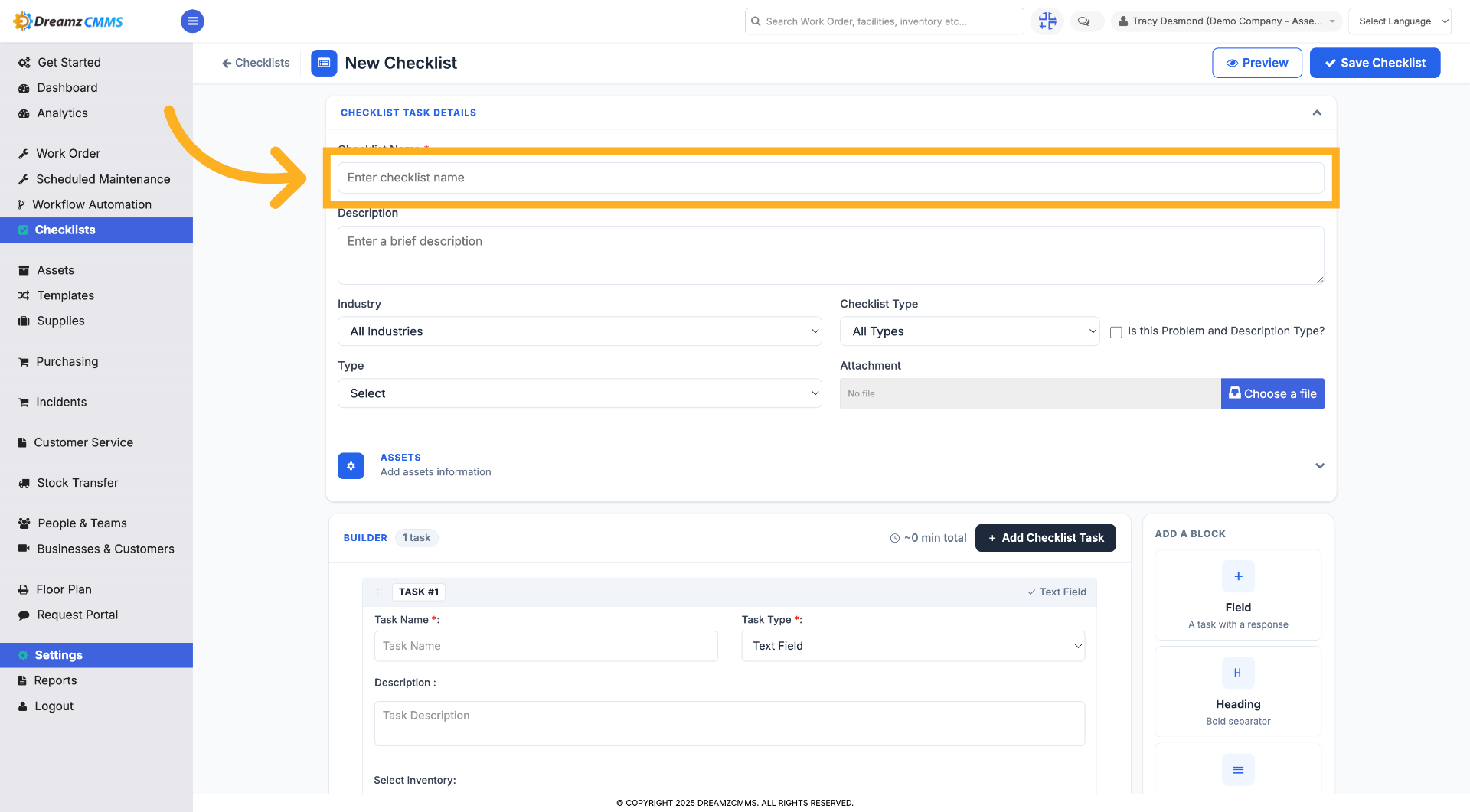Click the Templates shuffle icon
The image size is (1470, 812).
click(24, 295)
